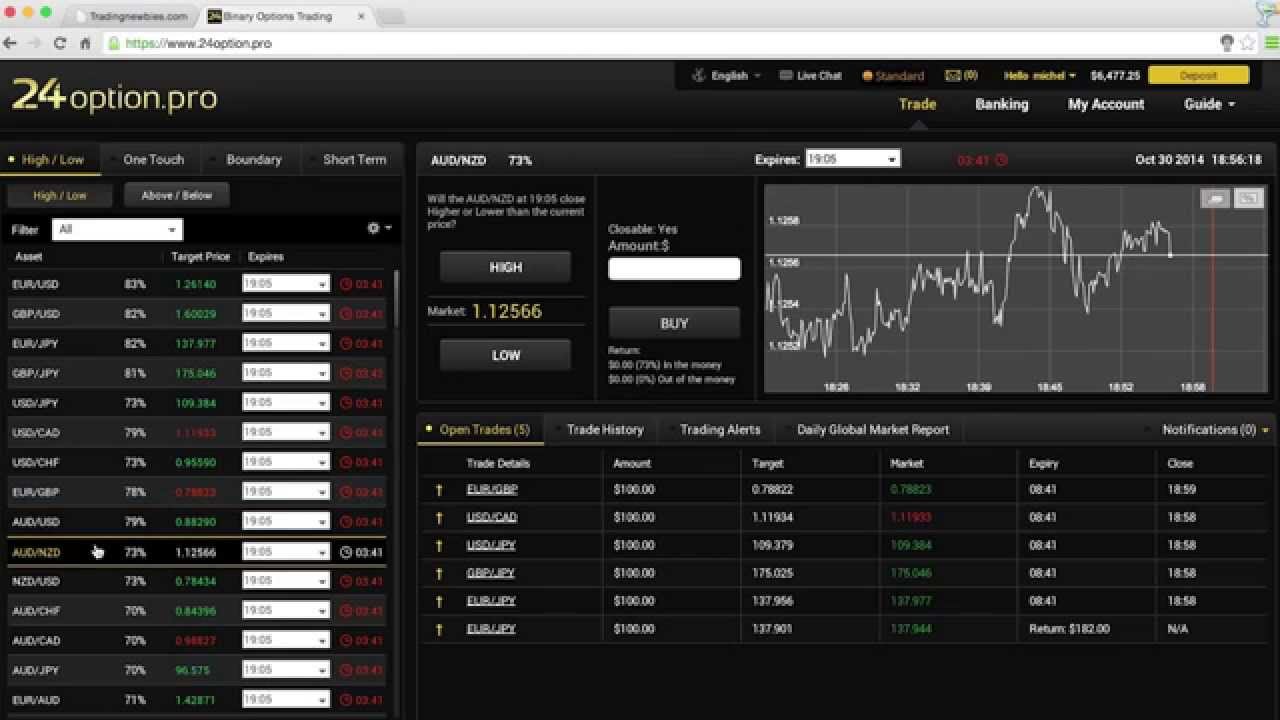
Task: Select the NZD/USD asset row
Action: 196,581
